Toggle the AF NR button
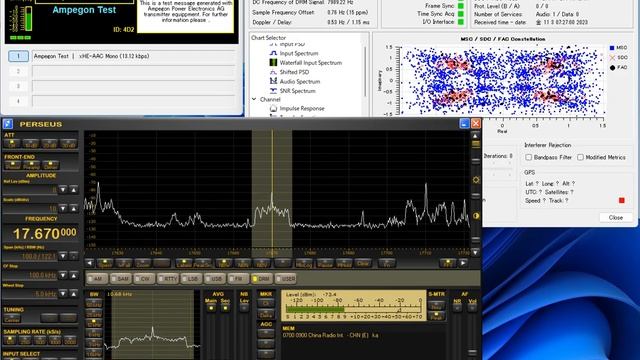The image size is (640, 360). tap(457, 307)
